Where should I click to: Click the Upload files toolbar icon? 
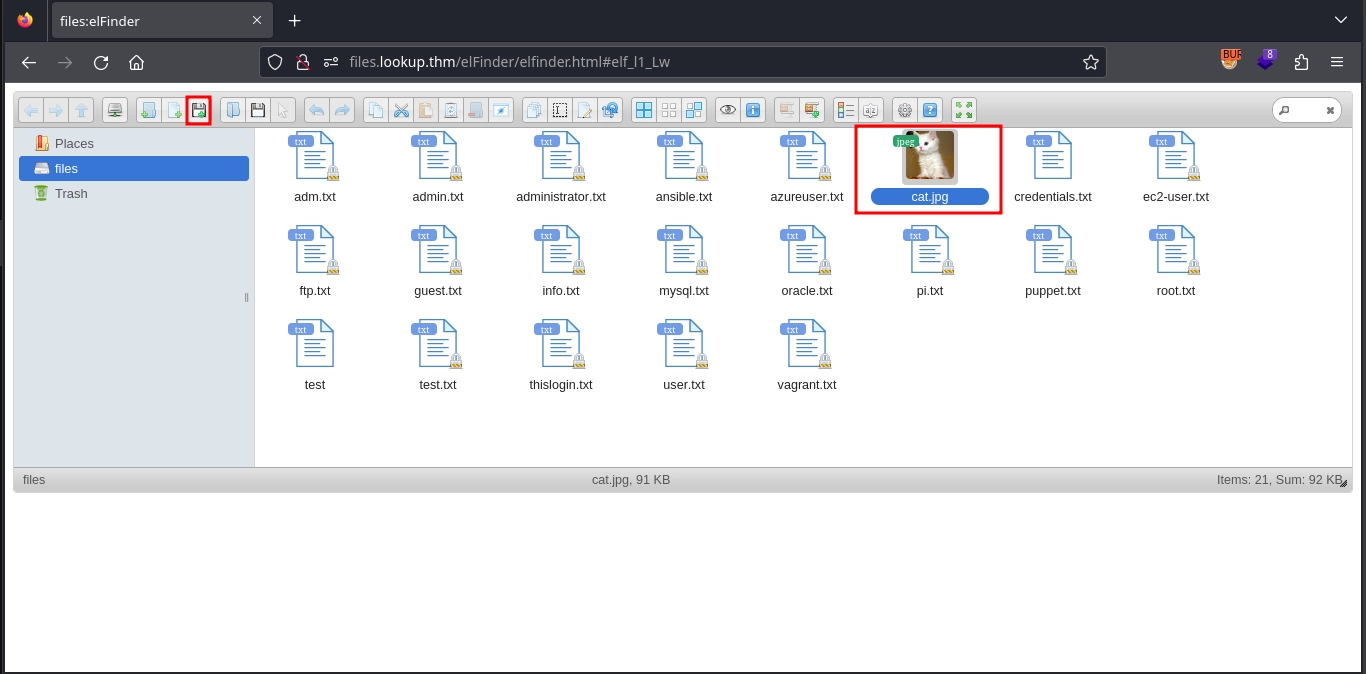(x=198, y=110)
